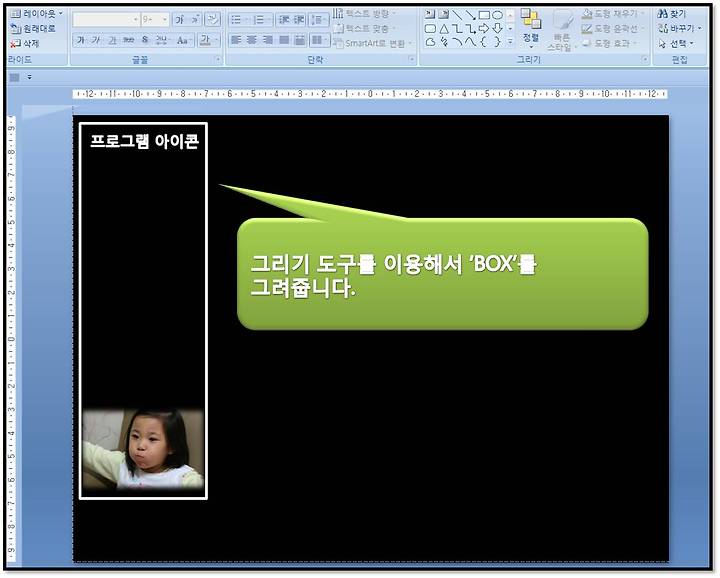Screen dimensions: 720x578
Task: Select the girl photo on slide
Action: coord(143,449)
